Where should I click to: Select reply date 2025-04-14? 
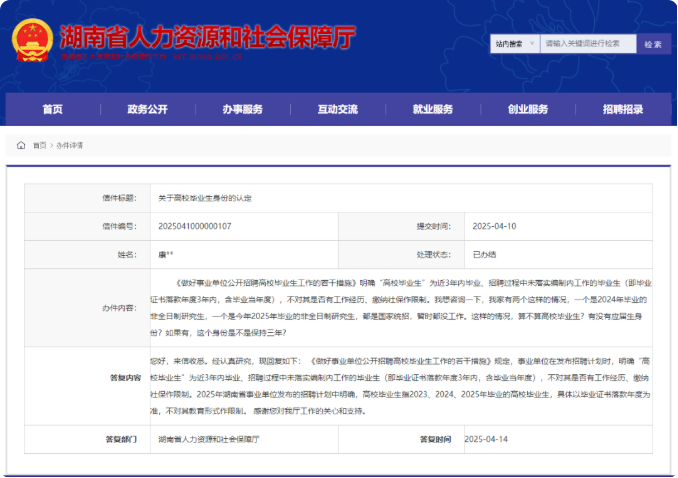pos(486,439)
